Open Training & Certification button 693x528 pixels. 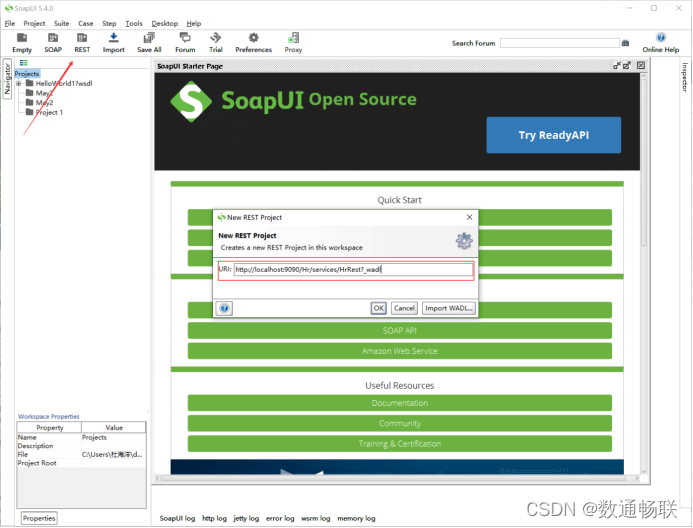(x=400, y=444)
